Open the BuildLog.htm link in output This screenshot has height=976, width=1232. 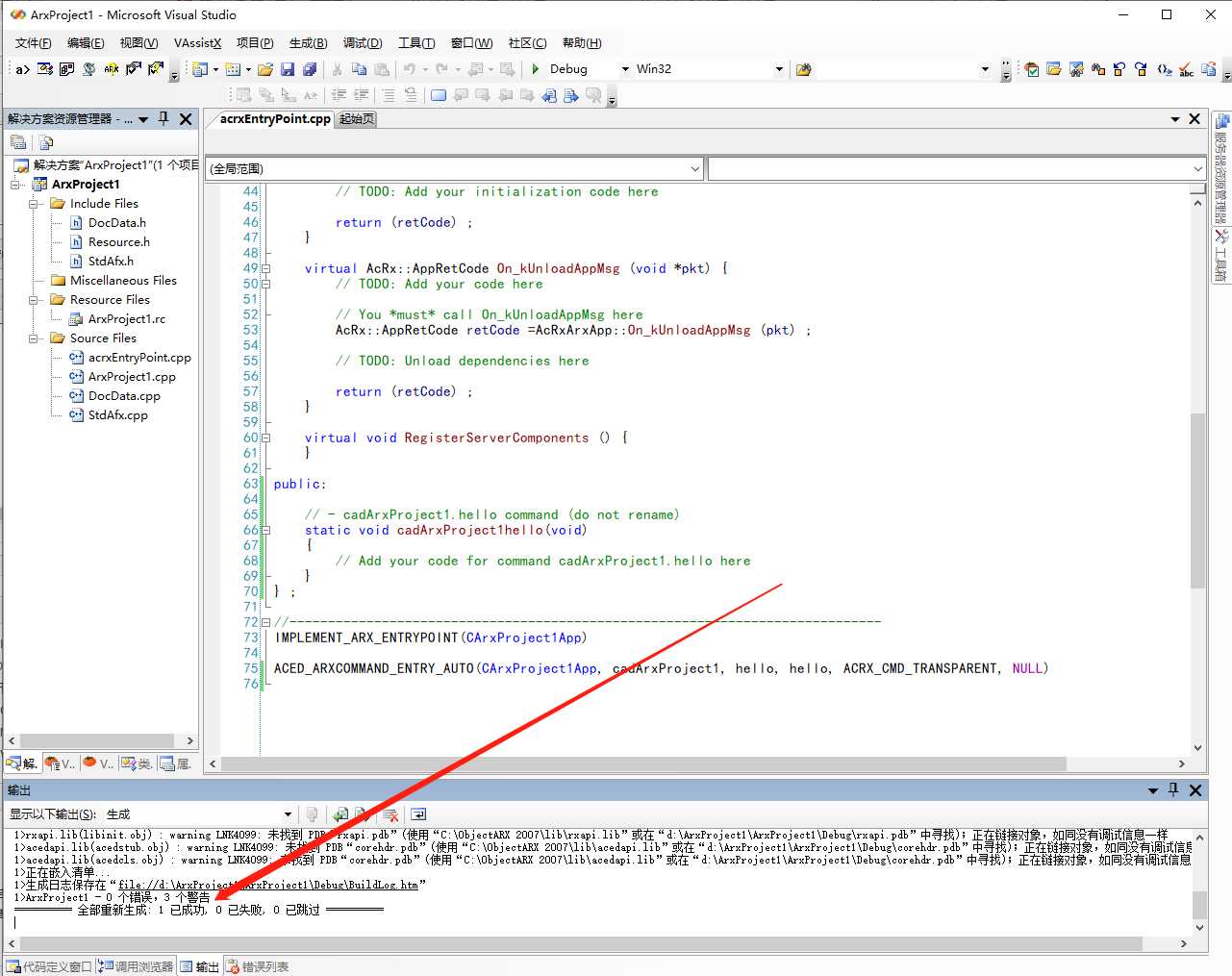click(267, 885)
